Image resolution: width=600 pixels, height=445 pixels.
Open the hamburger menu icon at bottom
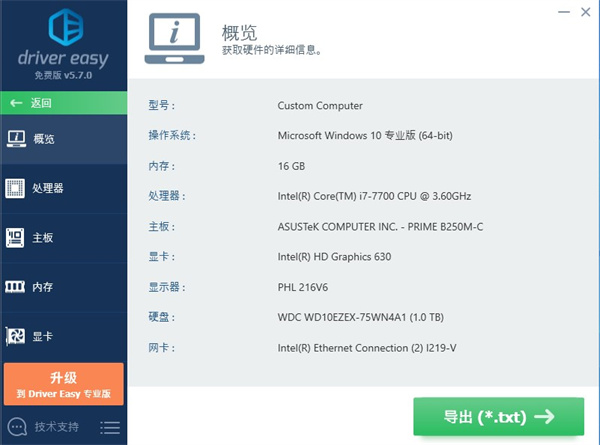tap(110, 427)
